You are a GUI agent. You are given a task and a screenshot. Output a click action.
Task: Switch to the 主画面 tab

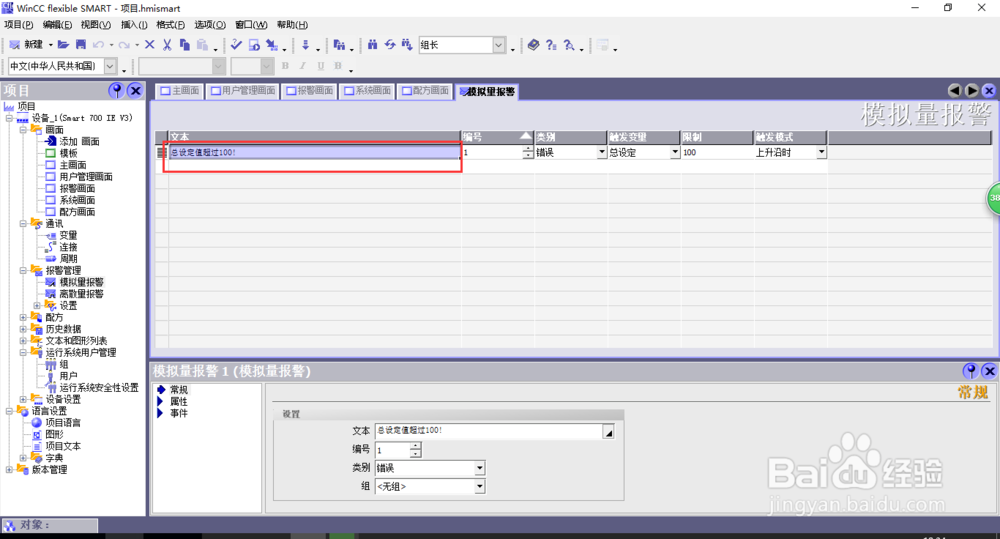click(x=180, y=91)
